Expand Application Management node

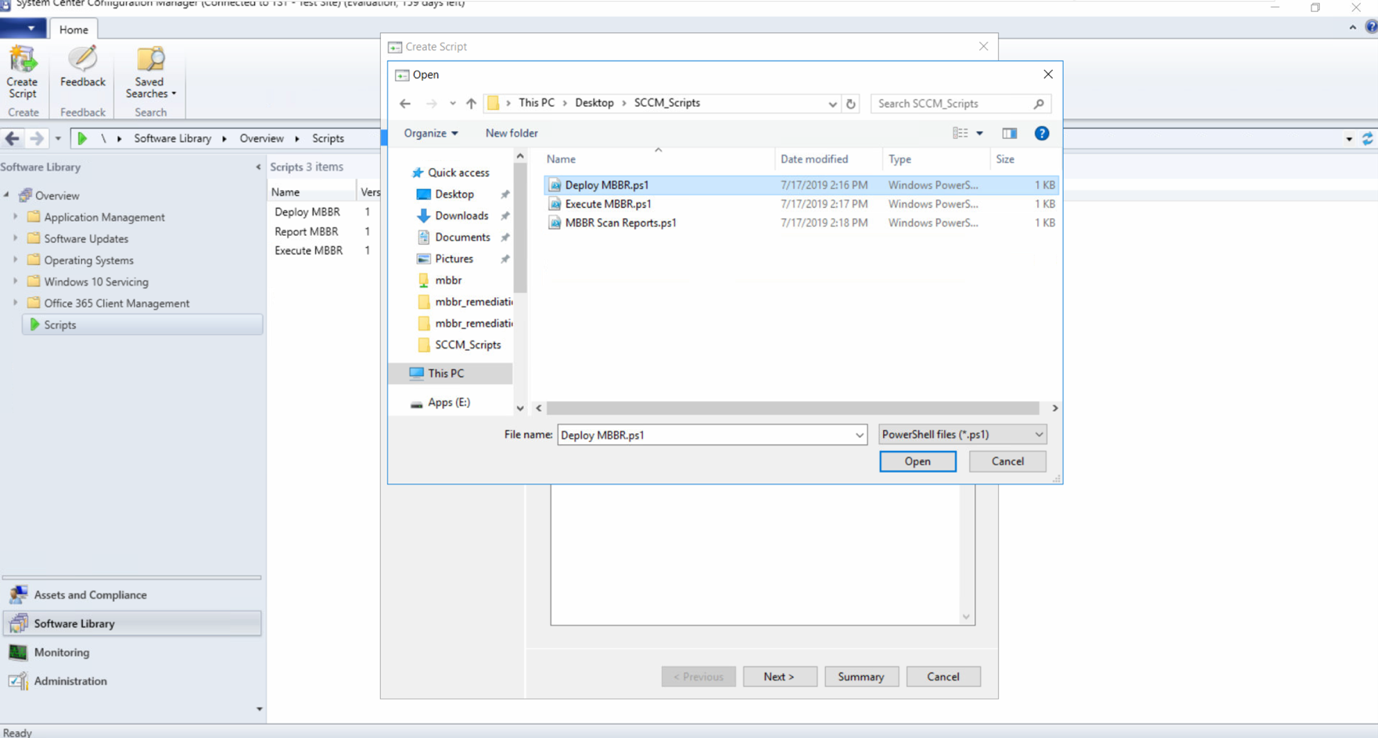tap(15, 217)
